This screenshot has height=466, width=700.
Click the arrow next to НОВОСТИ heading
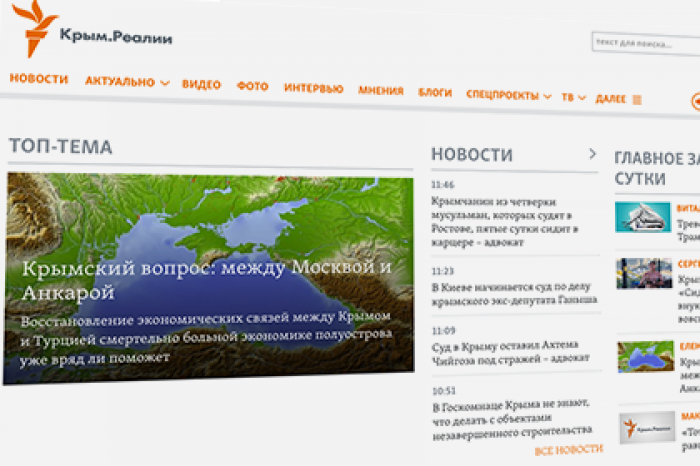592,154
